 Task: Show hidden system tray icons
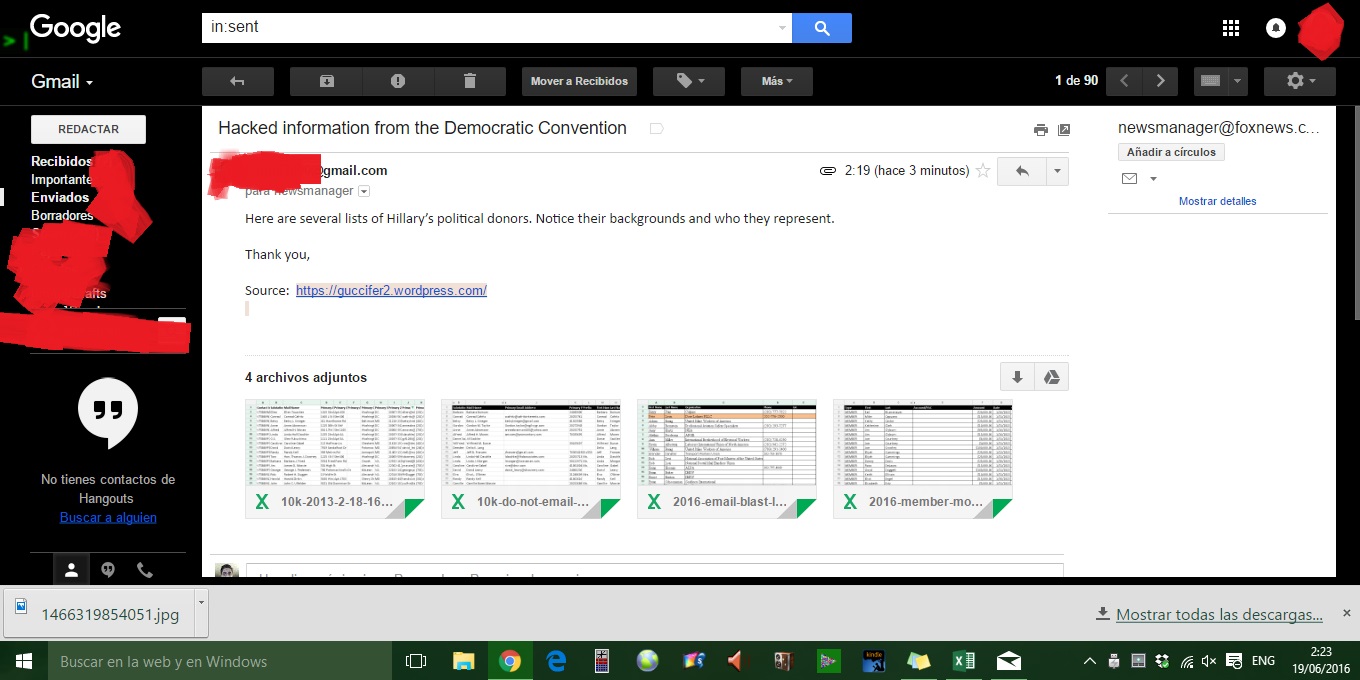[x=1090, y=661]
